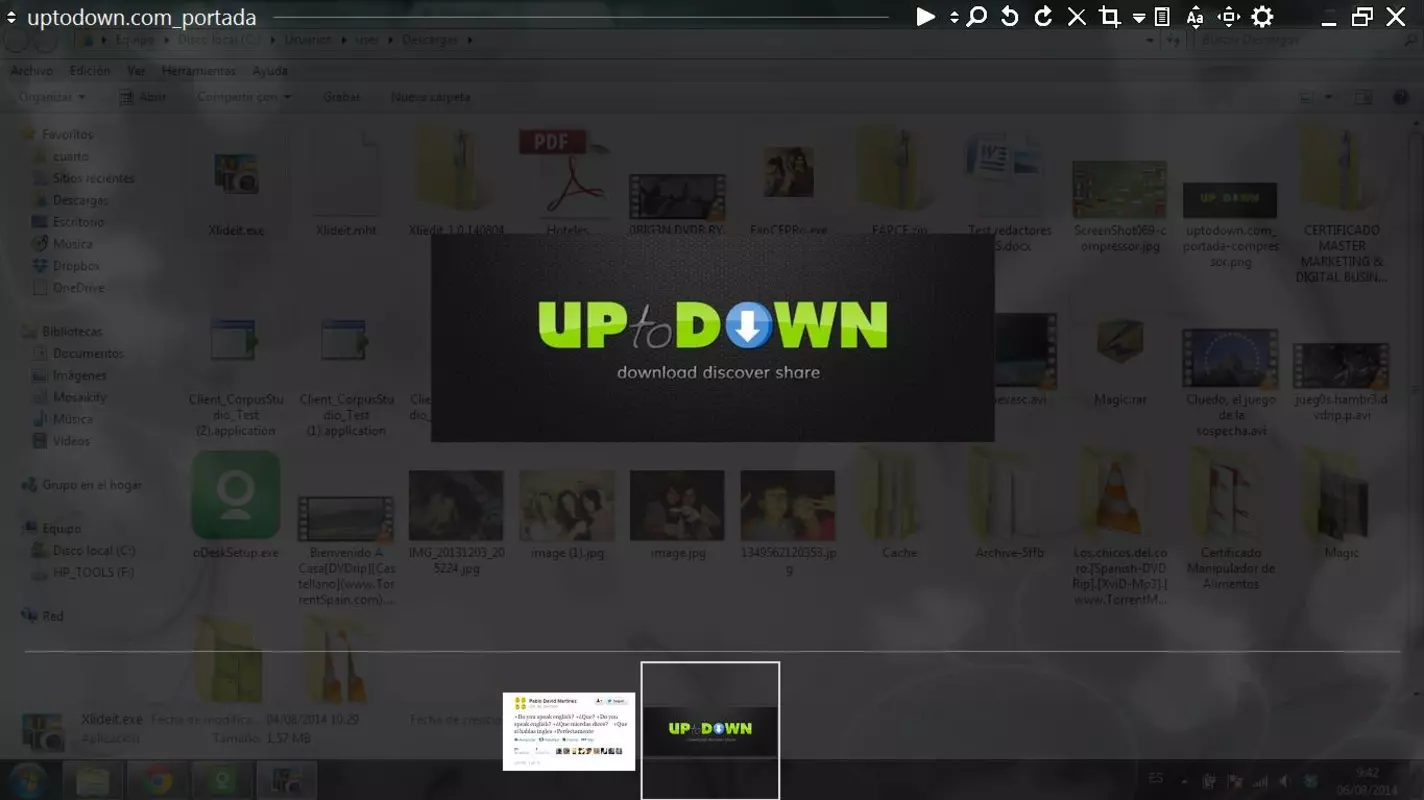Click Grabar in the Explorer toolbar
Viewport: 1424px width, 800px height.
[341, 97]
